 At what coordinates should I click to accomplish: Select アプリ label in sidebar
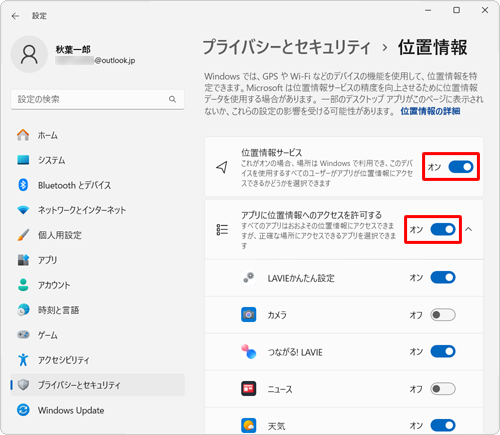47,260
